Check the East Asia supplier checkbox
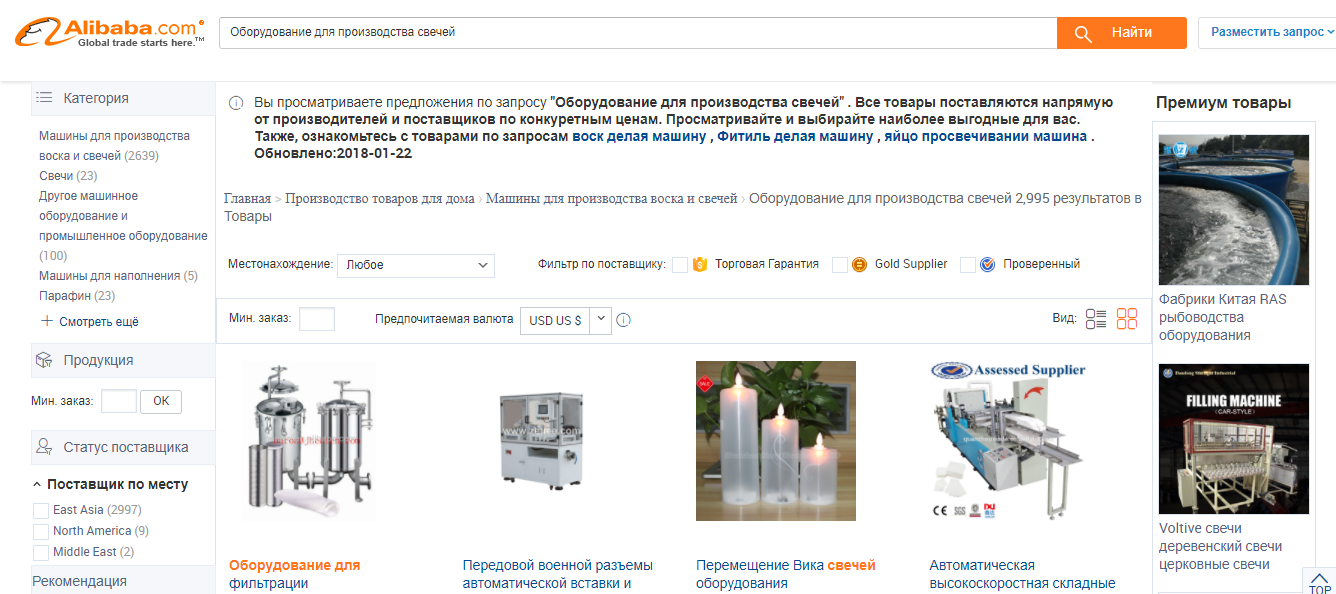 coord(41,510)
